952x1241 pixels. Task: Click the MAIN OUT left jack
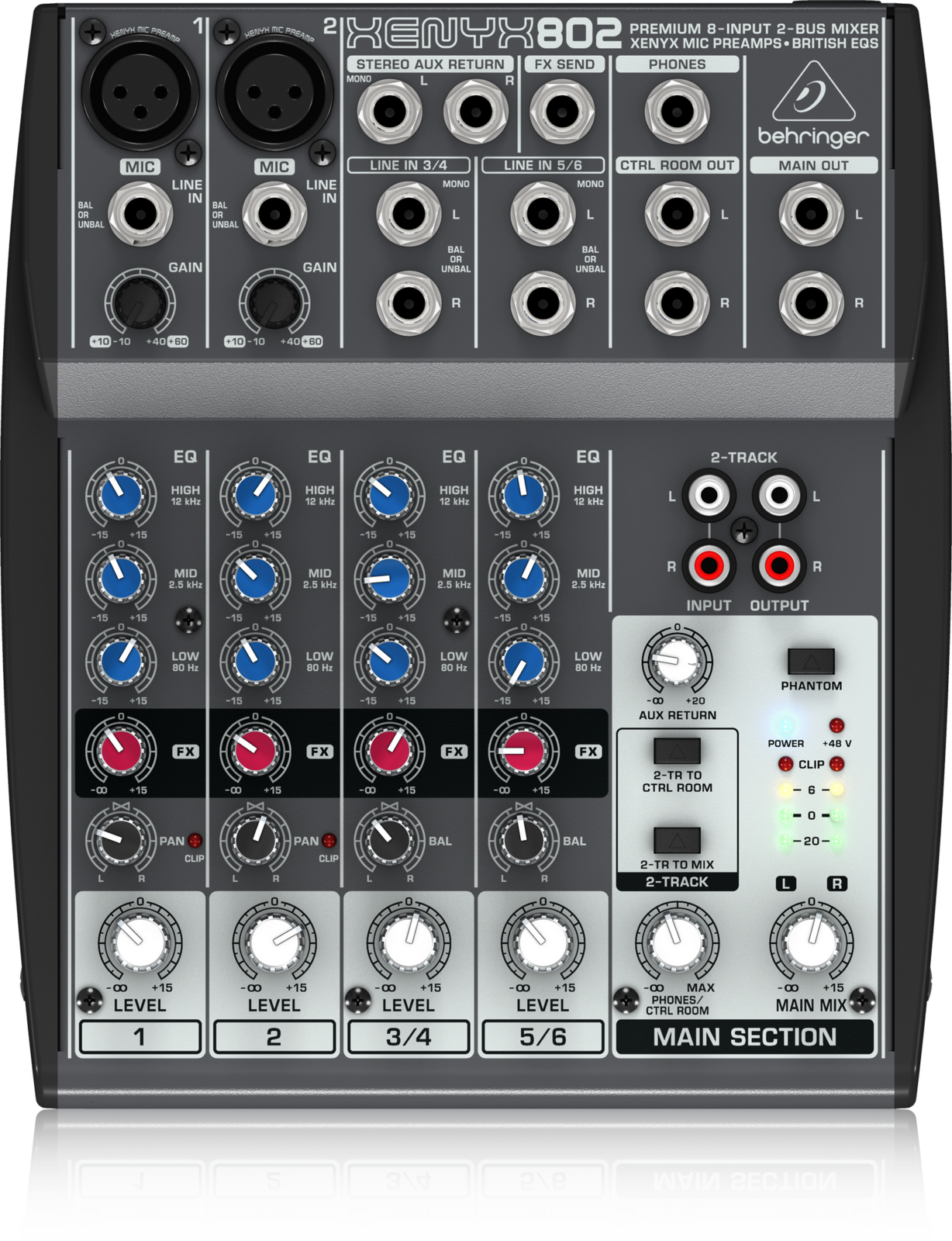point(811,213)
